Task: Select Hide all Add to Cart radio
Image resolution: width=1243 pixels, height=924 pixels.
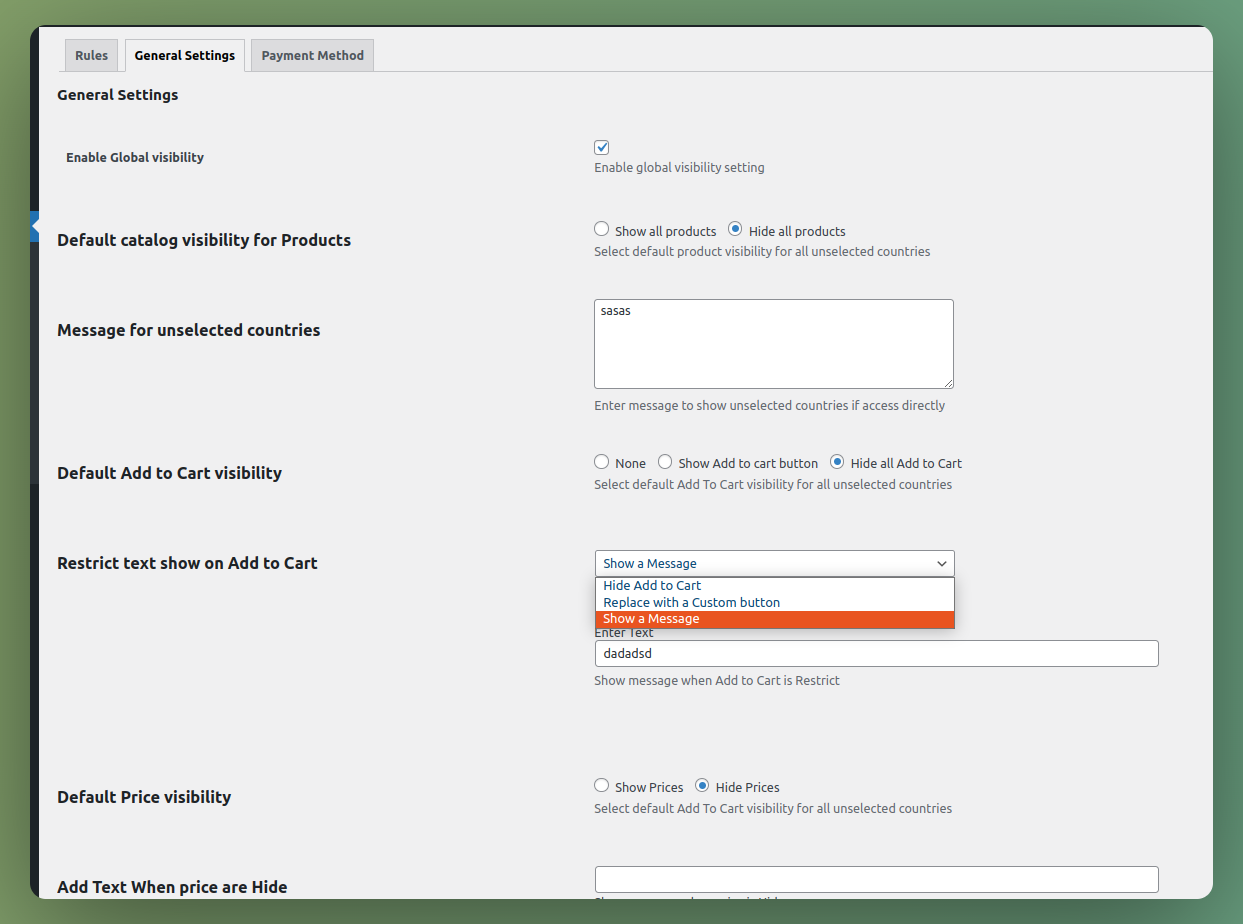Action: (838, 462)
